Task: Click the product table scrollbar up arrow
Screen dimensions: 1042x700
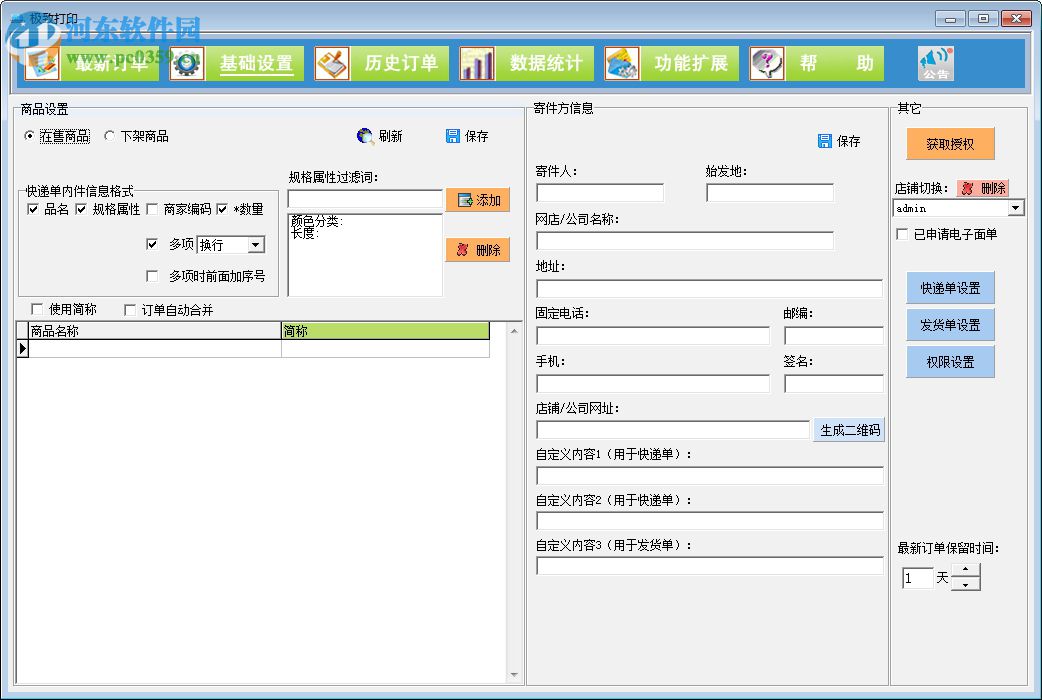Action: (514, 330)
